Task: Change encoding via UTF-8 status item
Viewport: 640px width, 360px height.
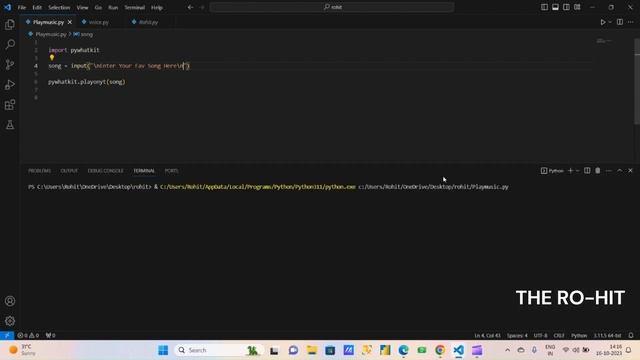Action: [x=540, y=336]
